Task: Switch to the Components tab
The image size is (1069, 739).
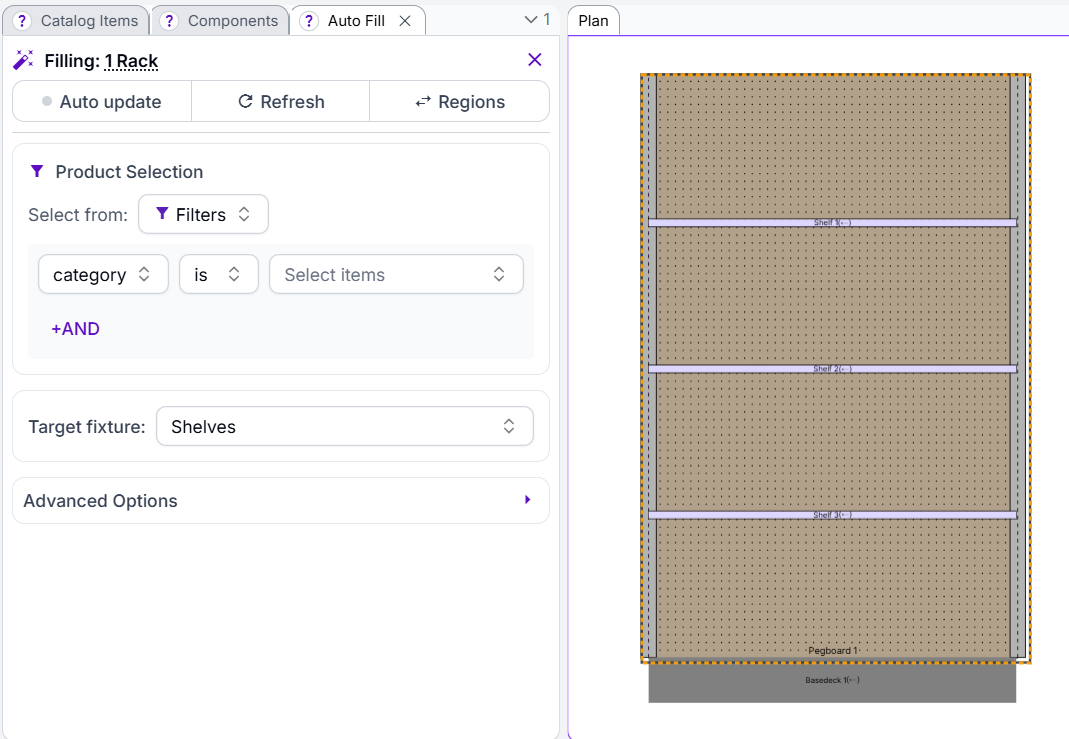Action: pos(220,21)
